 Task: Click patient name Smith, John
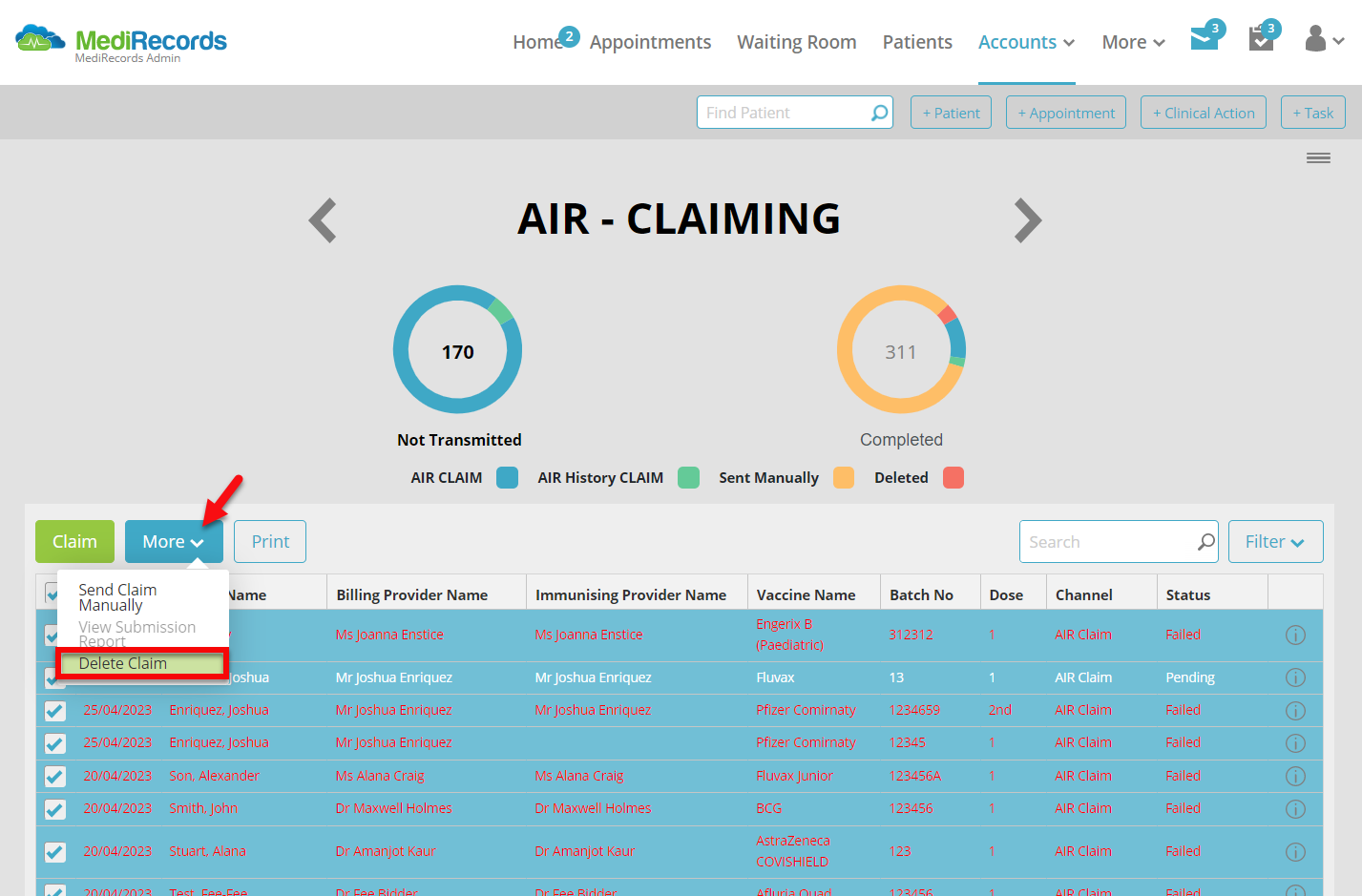tap(203, 808)
